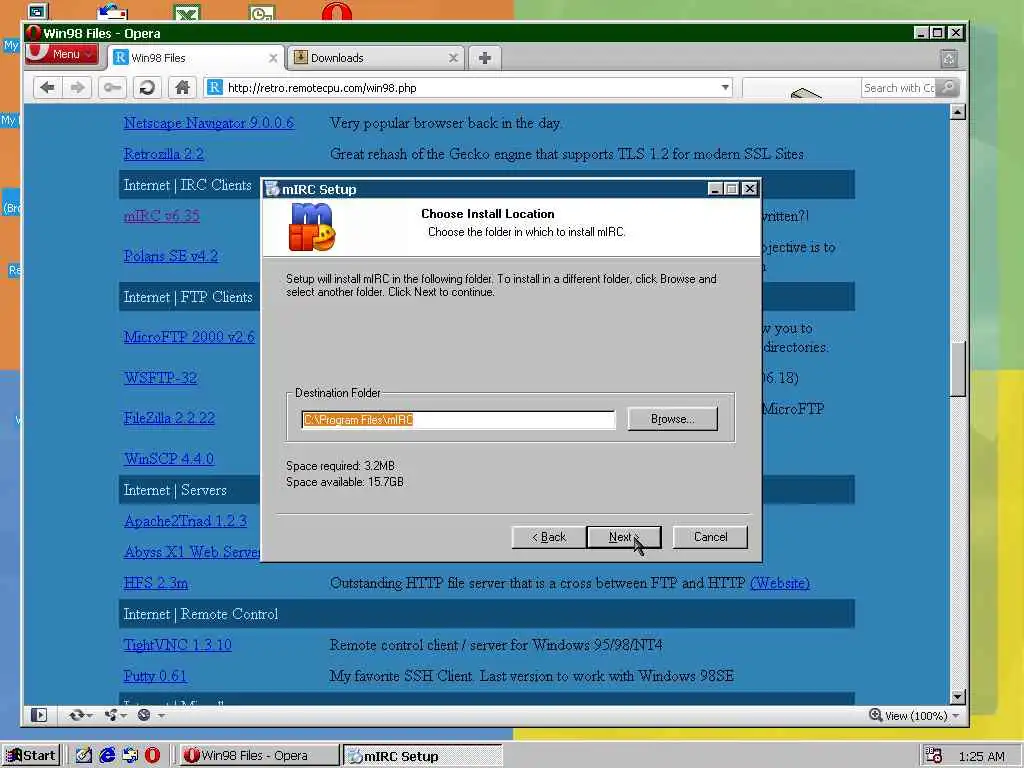Click the page scrollbar down arrow
Viewport: 1024px width, 768px height.
[x=957, y=697]
